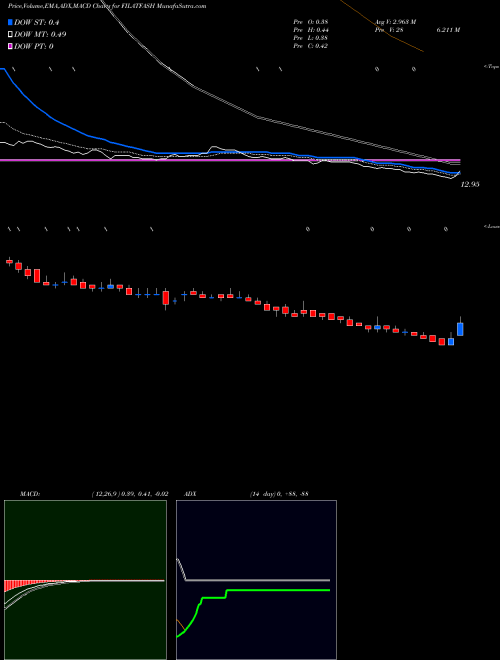The image size is (500, 660).
Task: Click the latest tall blue candlestick
Action: tap(460, 329)
